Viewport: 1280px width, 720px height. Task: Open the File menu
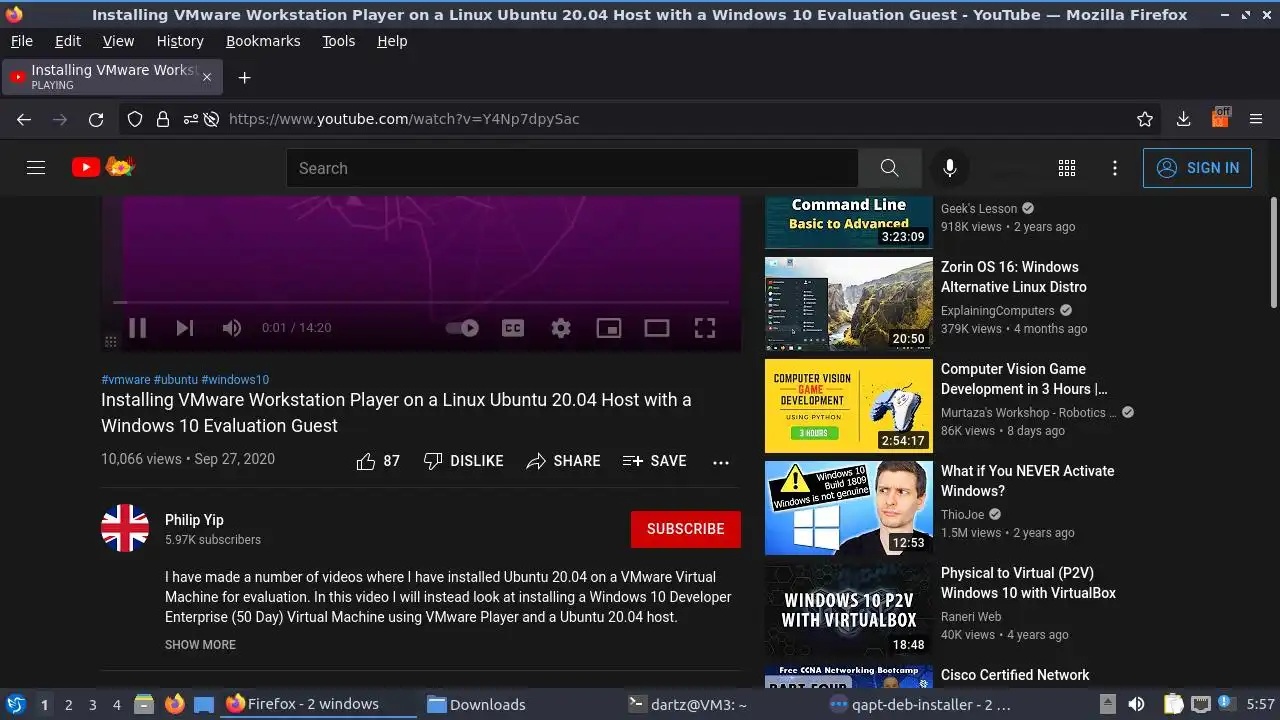coord(21,41)
